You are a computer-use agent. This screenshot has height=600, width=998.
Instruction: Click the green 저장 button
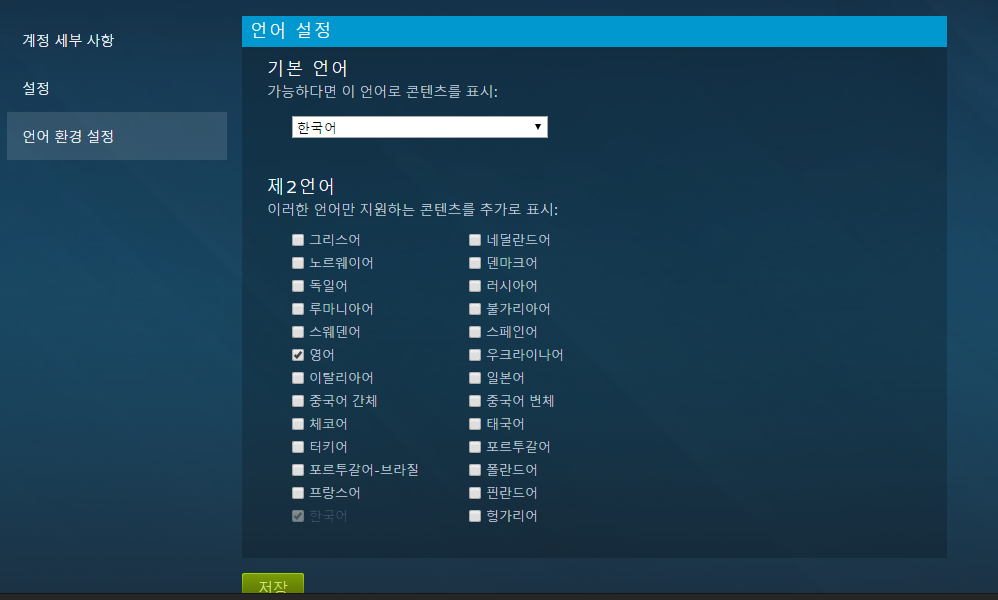[273, 583]
